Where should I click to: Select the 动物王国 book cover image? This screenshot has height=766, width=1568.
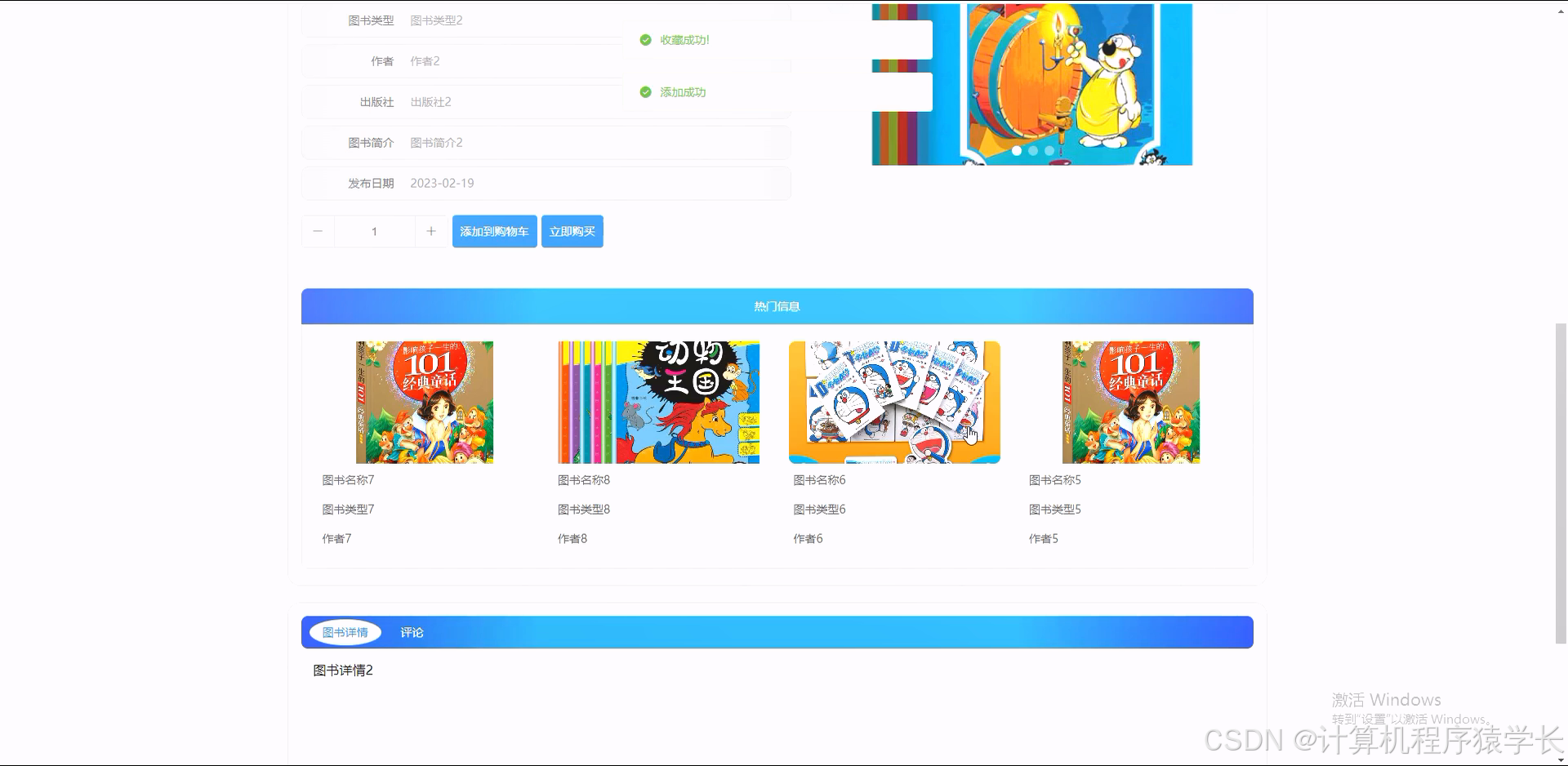(x=658, y=402)
